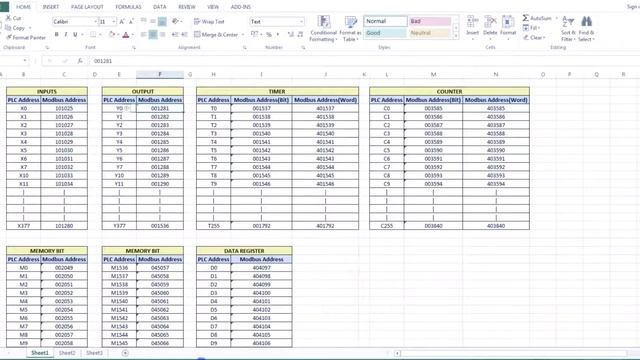Click the formula bar showing 001281
This screenshot has height=360, width=640.
[x=363, y=61]
